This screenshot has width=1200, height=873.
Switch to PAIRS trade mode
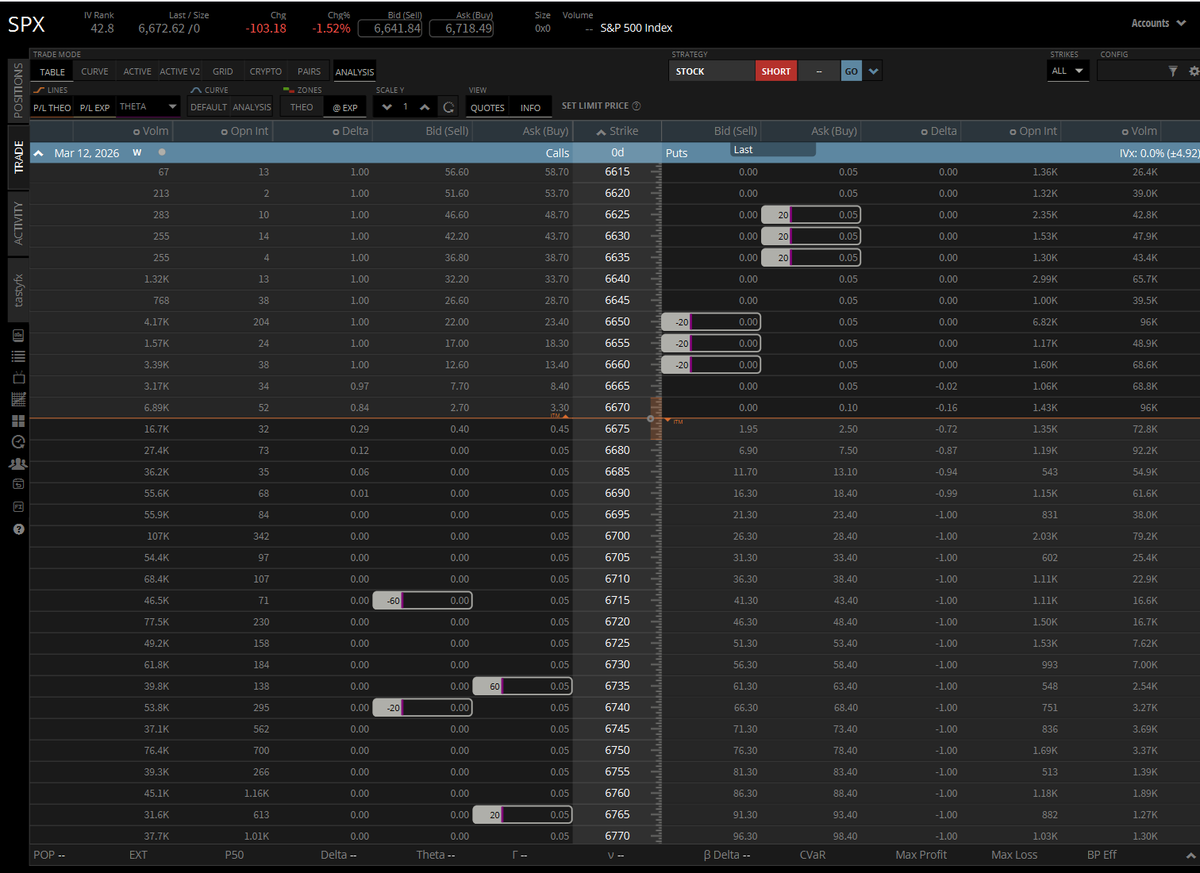(x=309, y=72)
